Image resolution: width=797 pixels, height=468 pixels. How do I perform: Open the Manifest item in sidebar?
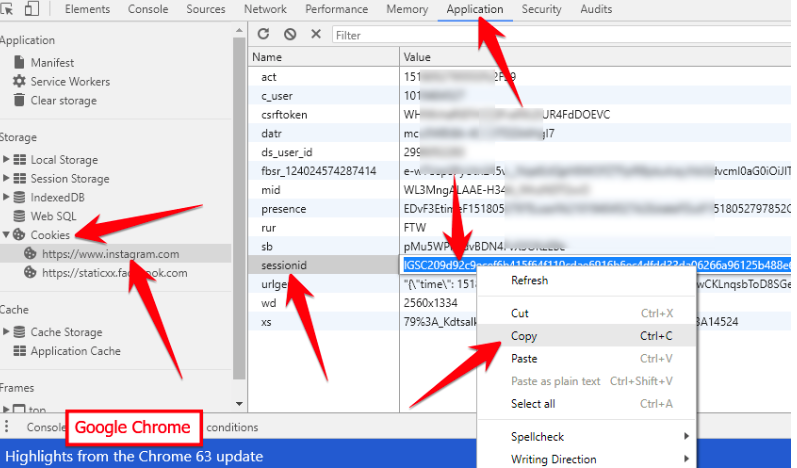pos(51,63)
